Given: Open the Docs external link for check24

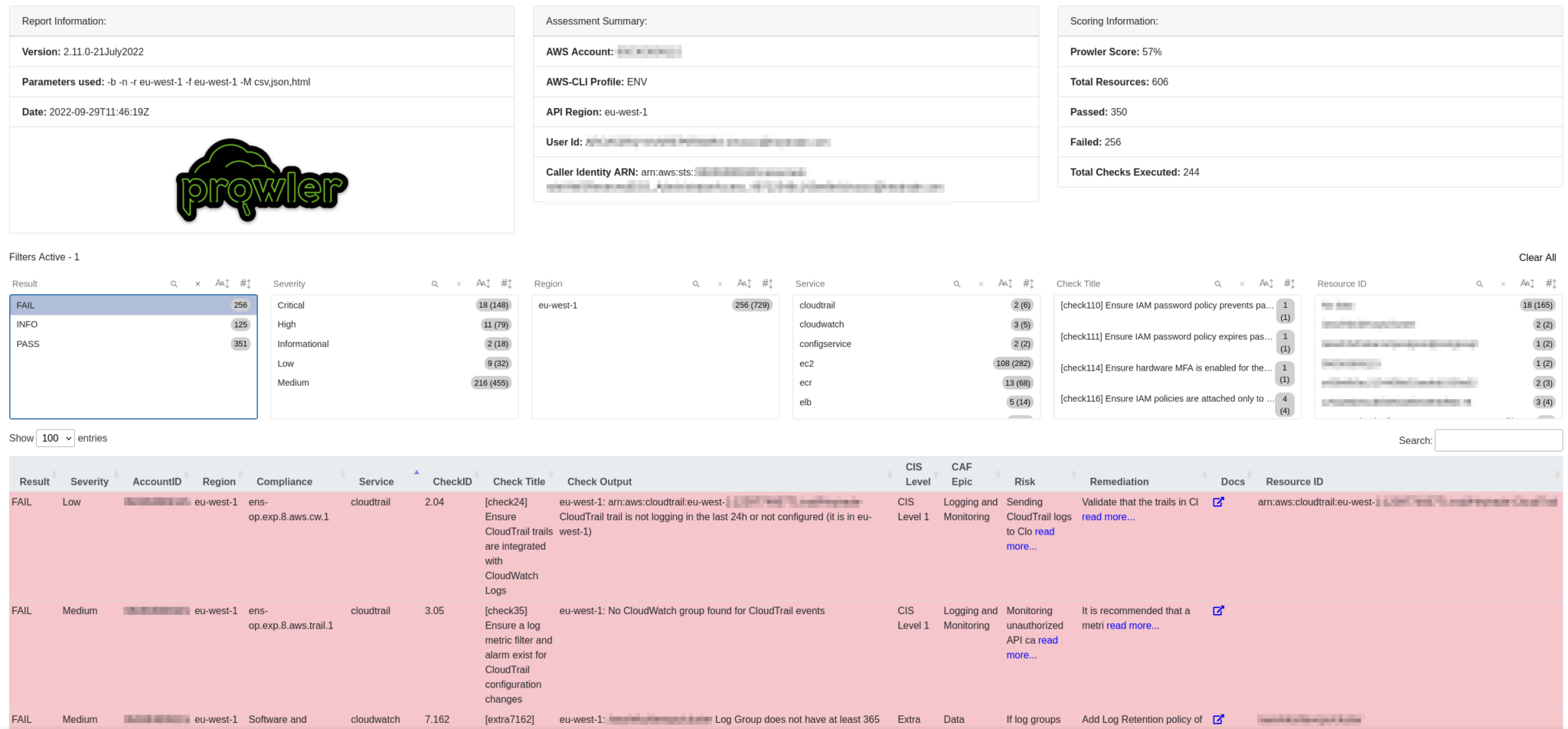Looking at the screenshot, I should click(x=1218, y=502).
